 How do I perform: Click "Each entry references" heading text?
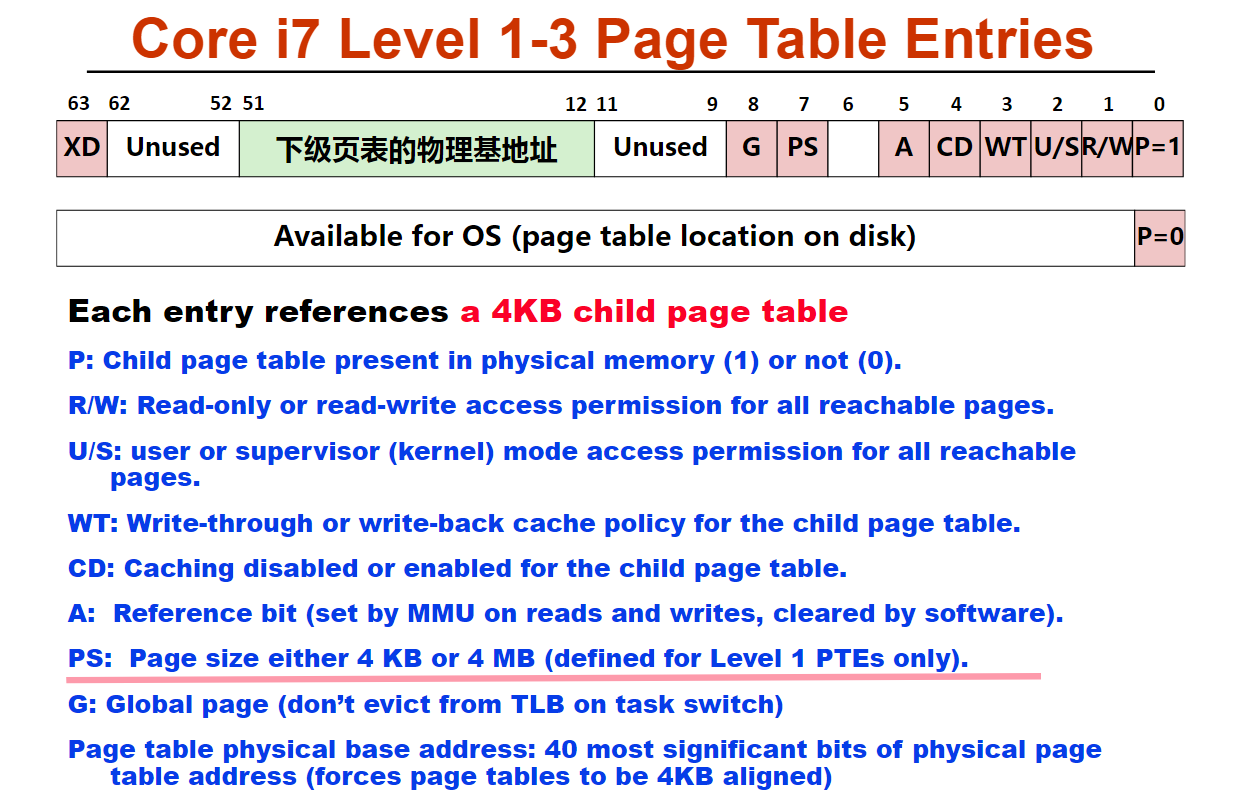pyautogui.click(x=258, y=312)
